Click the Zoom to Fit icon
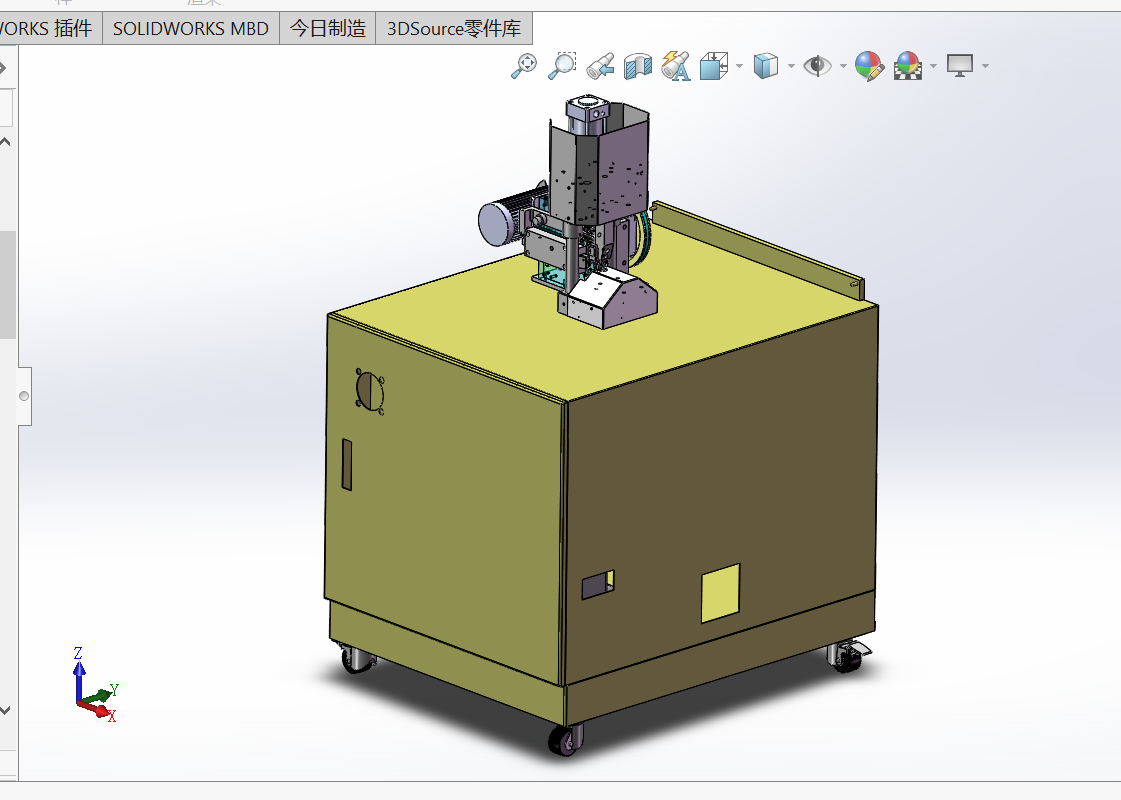 [524, 66]
